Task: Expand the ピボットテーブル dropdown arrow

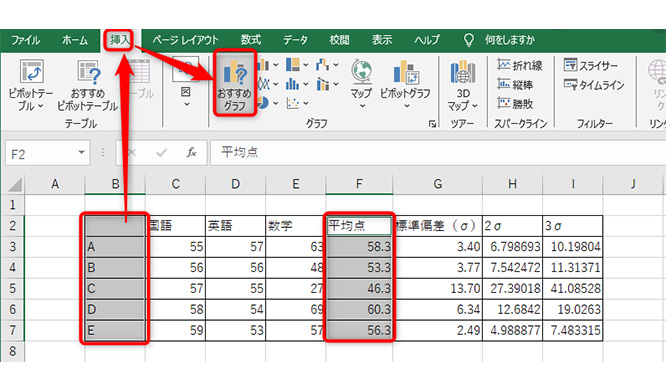Action: 41,106
